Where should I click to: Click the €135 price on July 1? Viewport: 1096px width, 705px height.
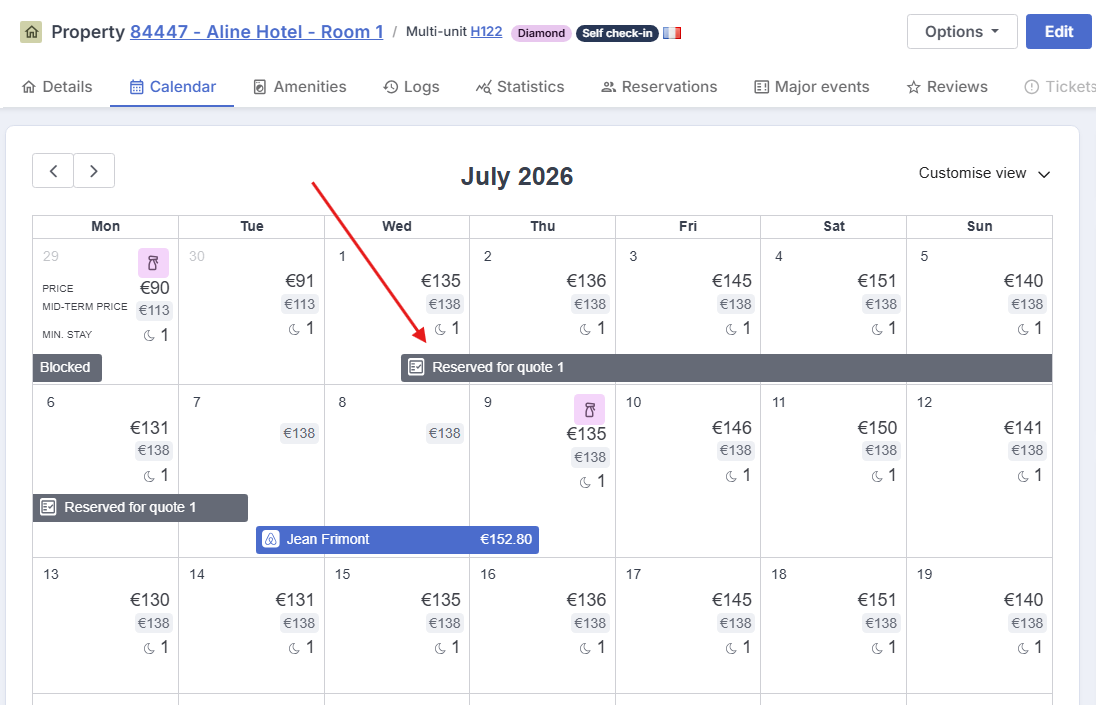pyautogui.click(x=440, y=281)
